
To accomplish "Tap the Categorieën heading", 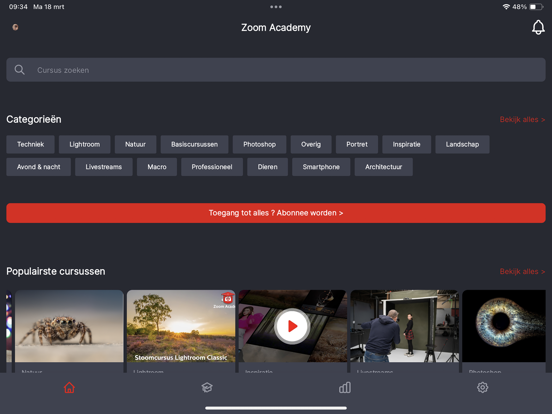I will 34,119.
